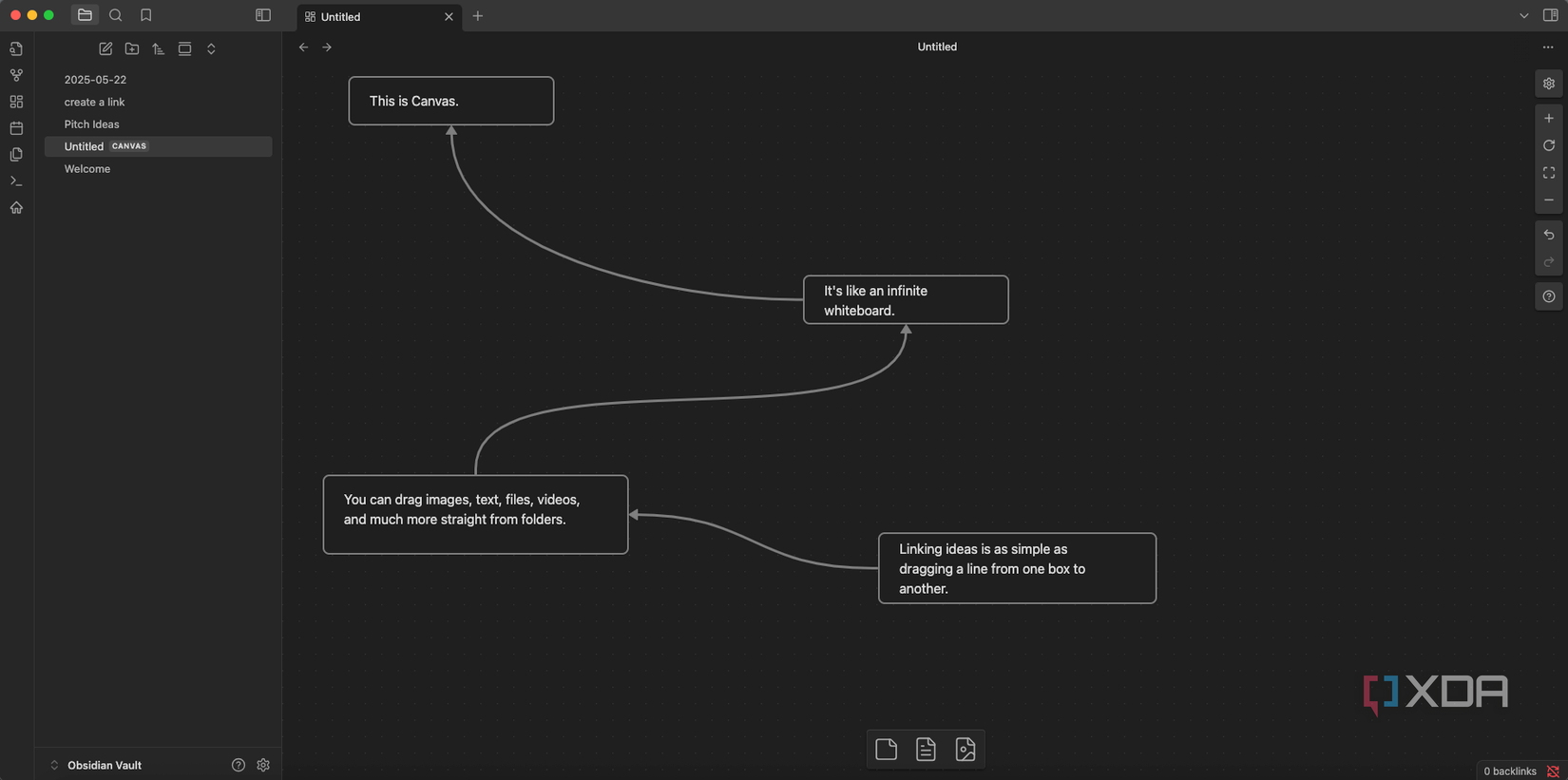Open canvas settings gear
Viewport: 1568px width, 780px height.
pos(1549,84)
